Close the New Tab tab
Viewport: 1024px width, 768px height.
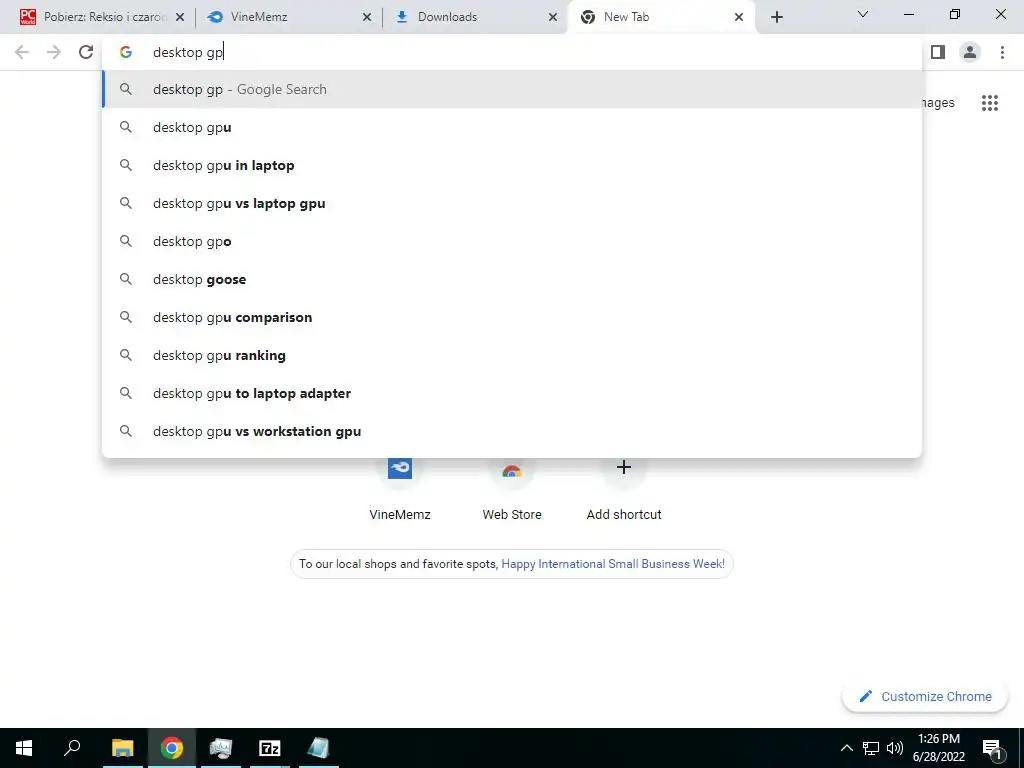coord(739,18)
